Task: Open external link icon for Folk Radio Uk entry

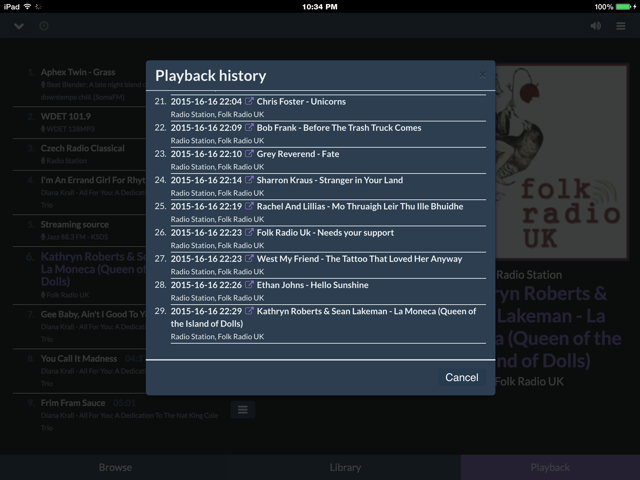Action: pyautogui.click(x=249, y=232)
